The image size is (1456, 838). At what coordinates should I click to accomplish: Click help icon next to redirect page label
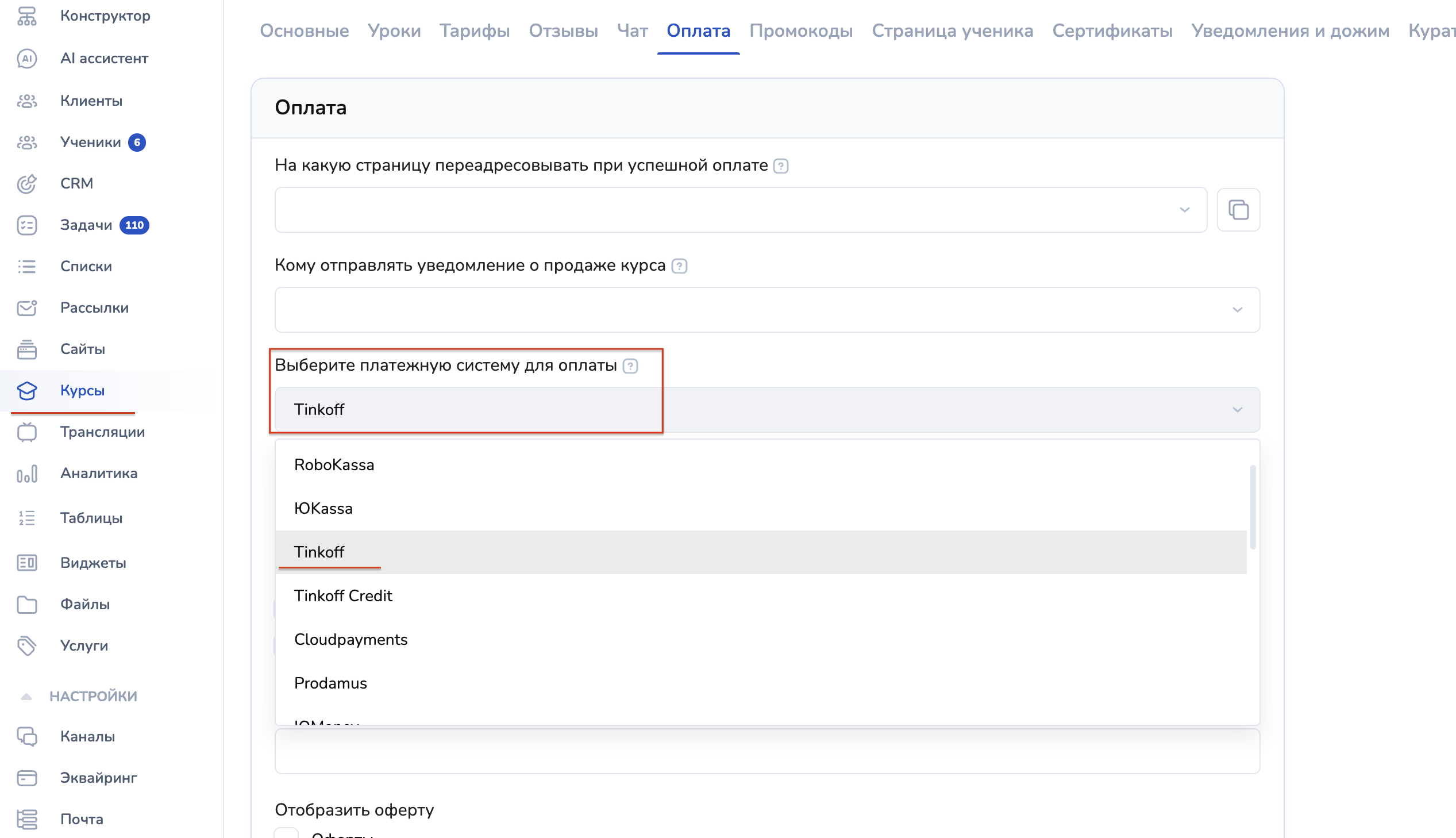pyautogui.click(x=781, y=166)
